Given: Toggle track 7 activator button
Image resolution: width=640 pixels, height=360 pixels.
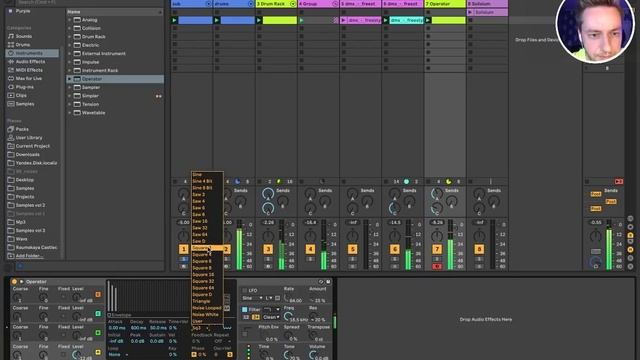Looking at the screenshot, I should [437, 249].
